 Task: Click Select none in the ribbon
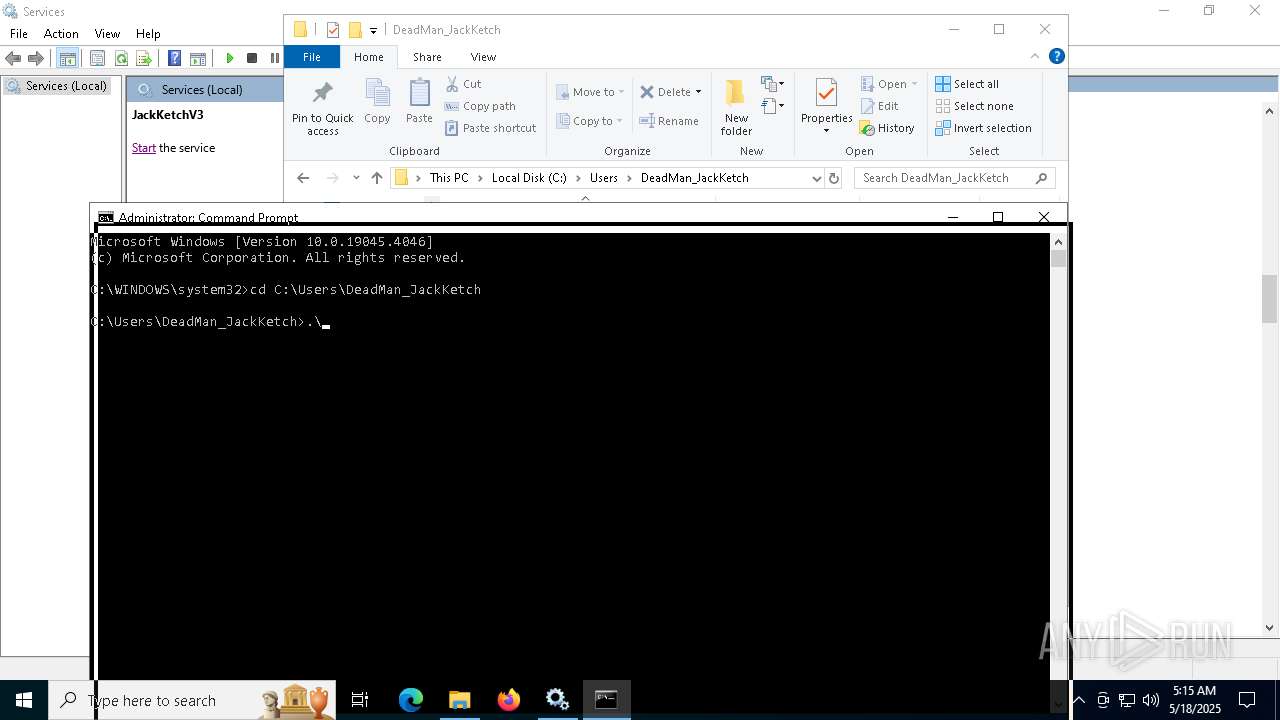[974, 106]
